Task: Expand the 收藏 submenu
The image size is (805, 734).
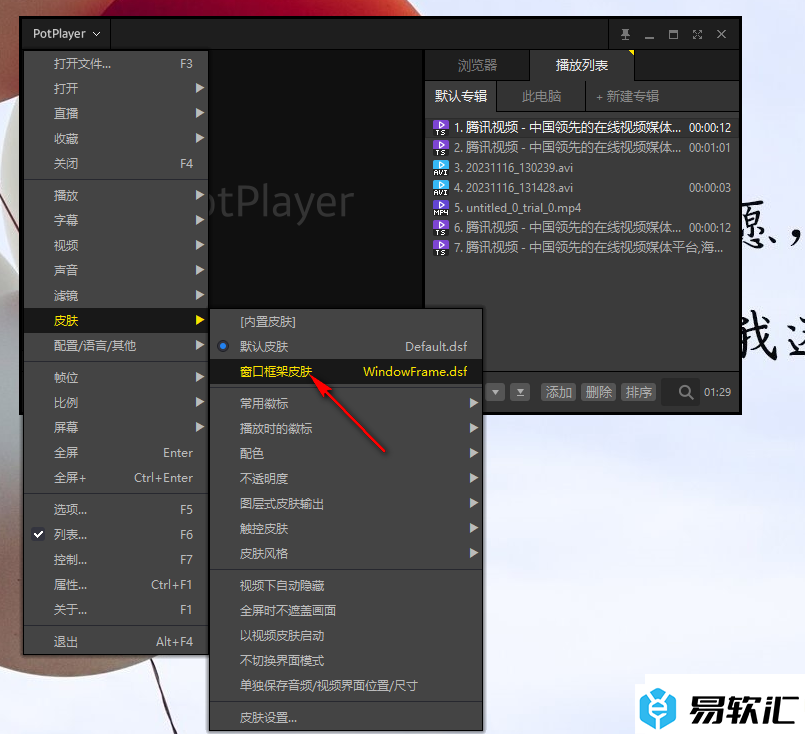Action: click(116, 139)
